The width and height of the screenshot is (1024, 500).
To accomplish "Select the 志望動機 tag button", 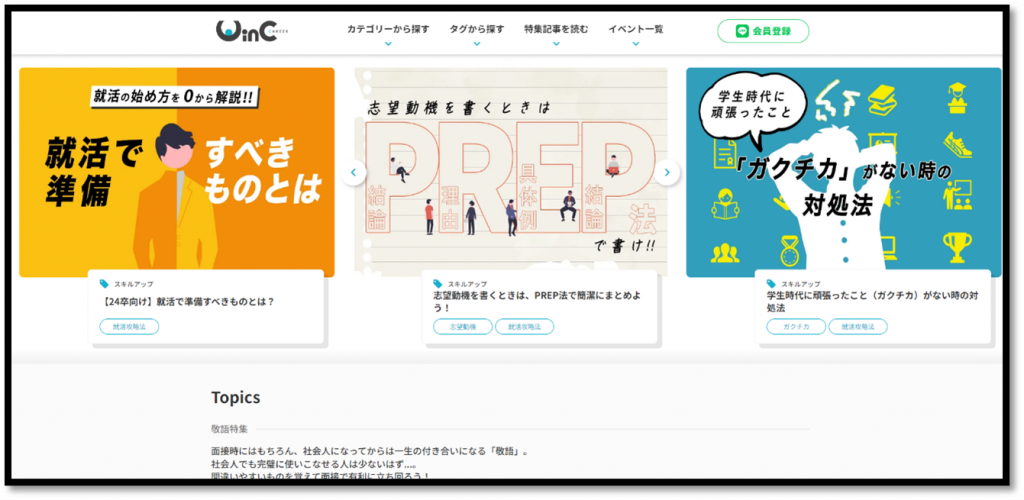I will tap(462, 327).
